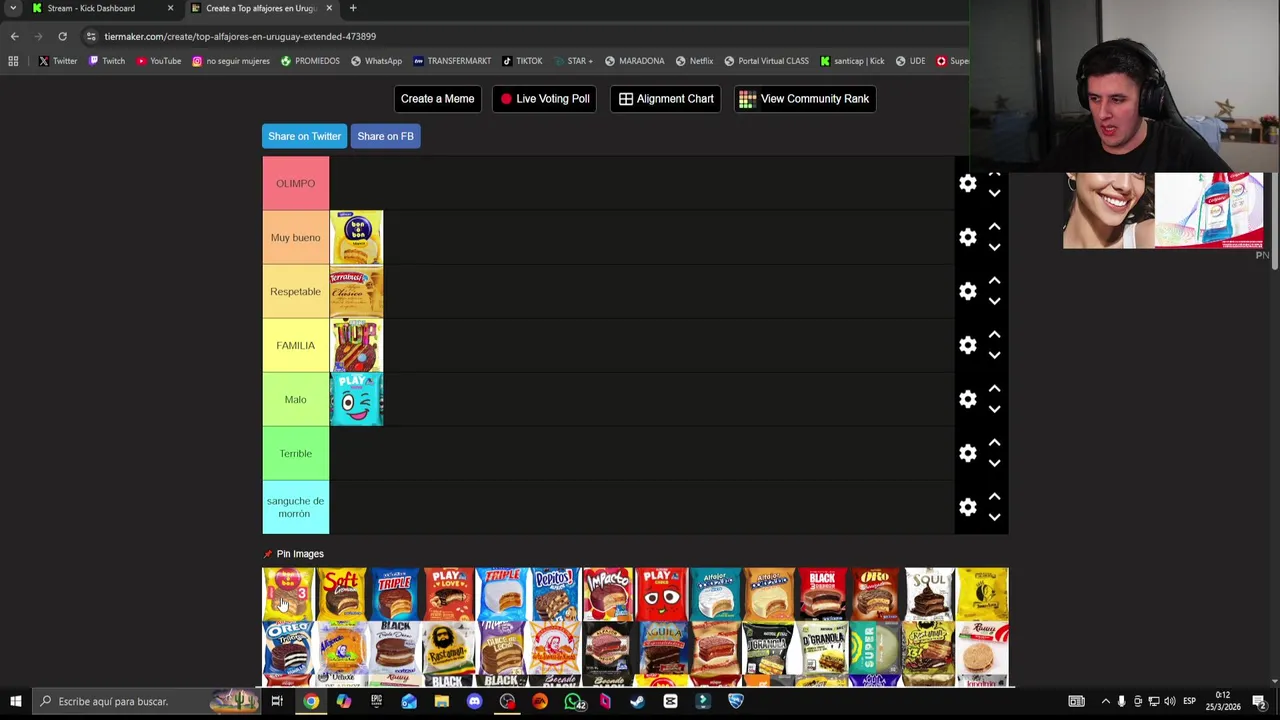The width and height of the screenshot is (1280, 720).
Task: Close the Kick Dashboard tab
Action: [x=170, y=8]
